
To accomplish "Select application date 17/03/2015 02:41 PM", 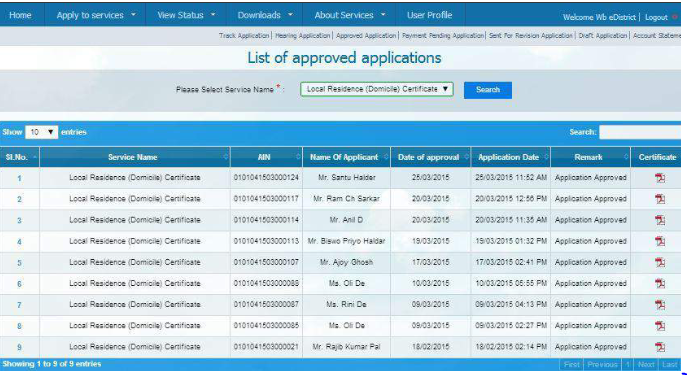I will (x=511, y=262).
